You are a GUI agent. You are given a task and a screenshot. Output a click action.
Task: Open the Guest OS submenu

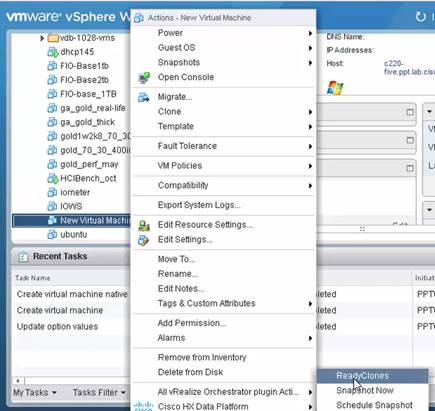pyautogui.click(x=224, y=48)
